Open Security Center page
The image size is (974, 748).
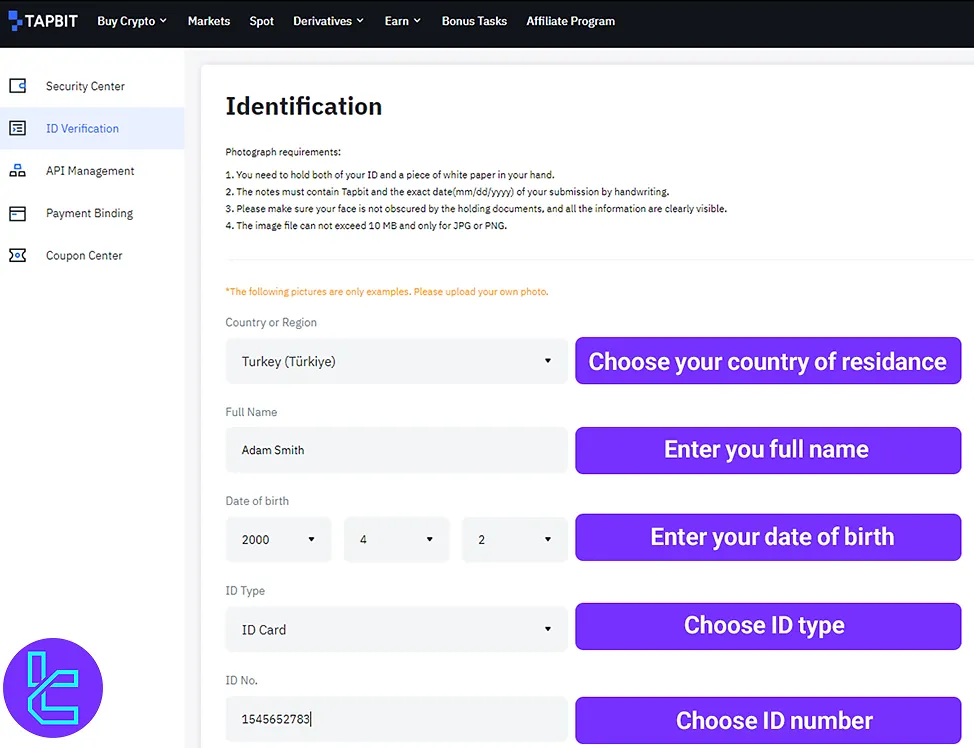coord(85,86)
